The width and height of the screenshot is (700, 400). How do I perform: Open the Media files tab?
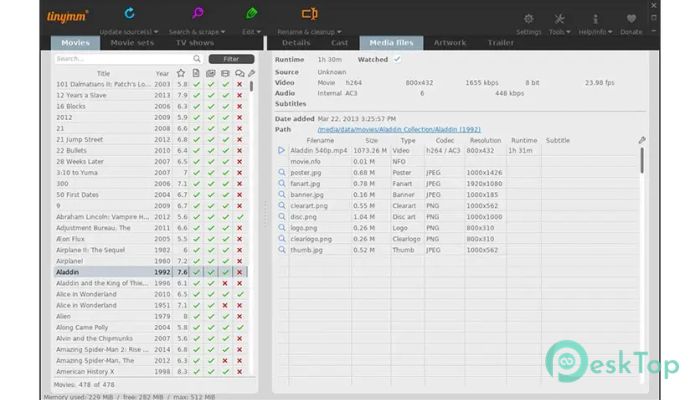(392, 43)
